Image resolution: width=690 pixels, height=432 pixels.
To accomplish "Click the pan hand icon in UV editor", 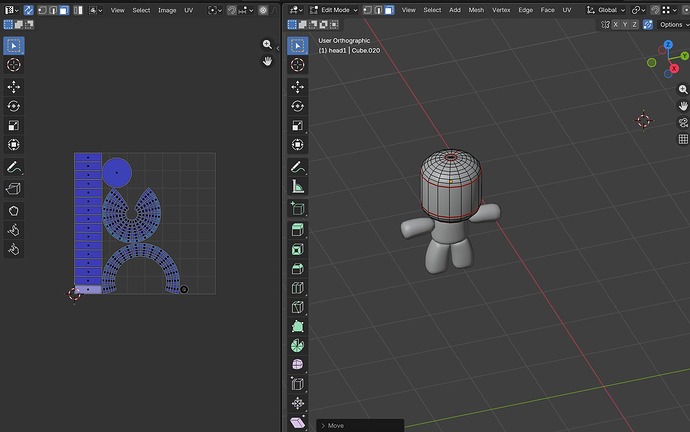I will 267,61.
